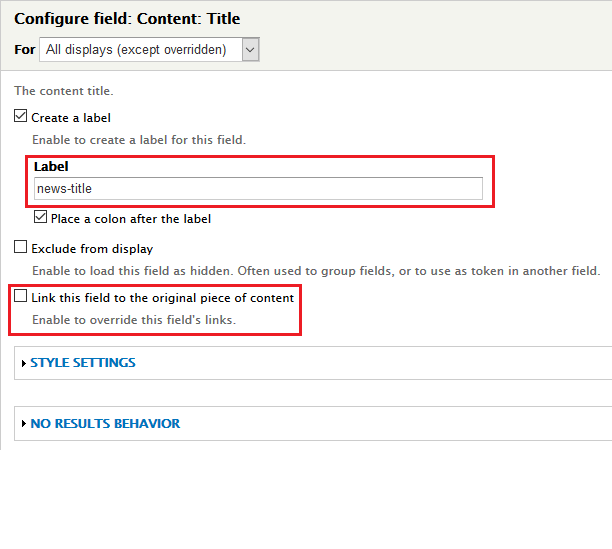Click the bold 'Label' heading above the text field

click(x=51, y=167)
